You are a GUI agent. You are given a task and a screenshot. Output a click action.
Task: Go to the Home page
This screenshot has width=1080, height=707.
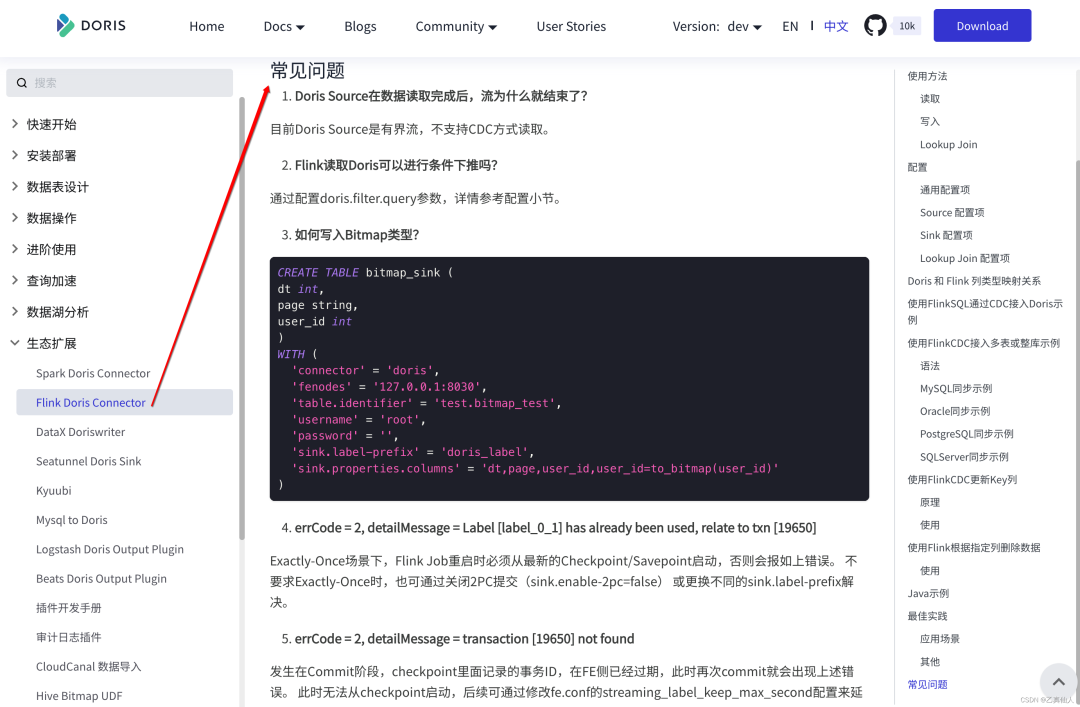(207, 26)
